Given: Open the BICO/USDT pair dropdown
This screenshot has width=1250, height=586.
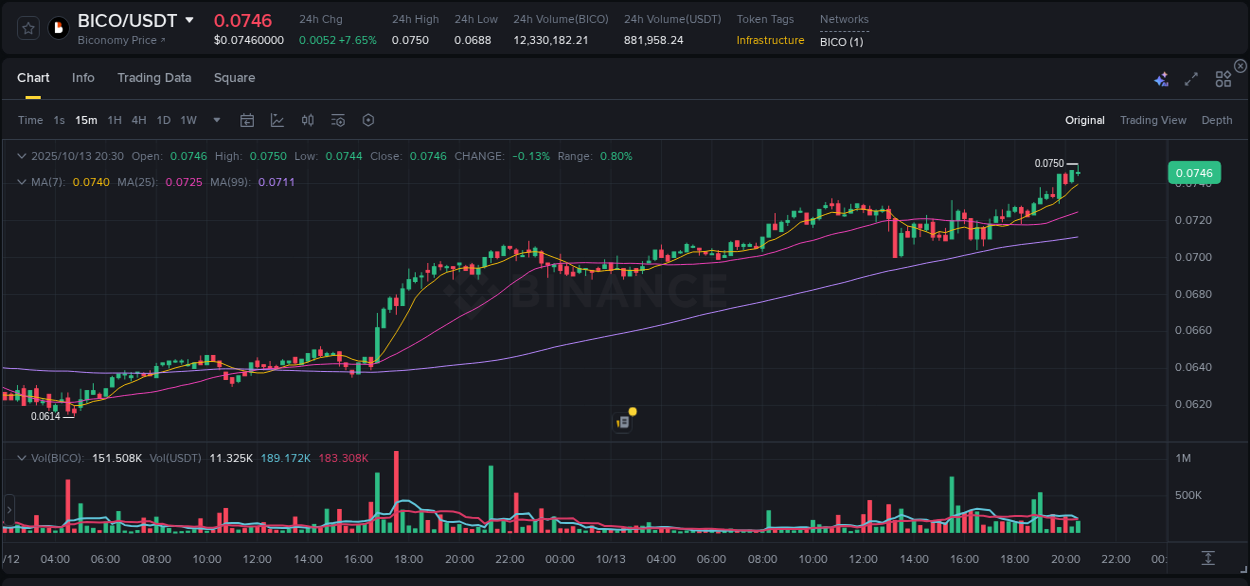Looking at the screenshot, I should click(189, 20).
